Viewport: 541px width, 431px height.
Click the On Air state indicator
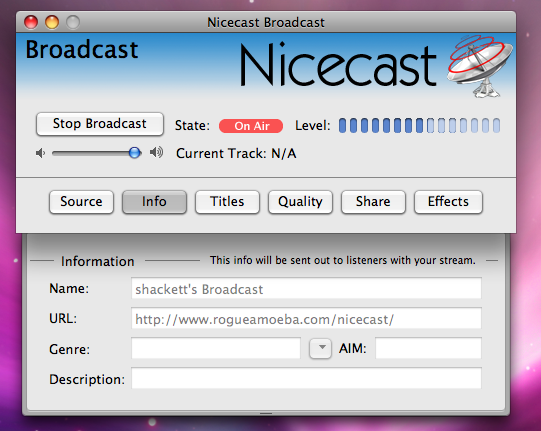251,126
